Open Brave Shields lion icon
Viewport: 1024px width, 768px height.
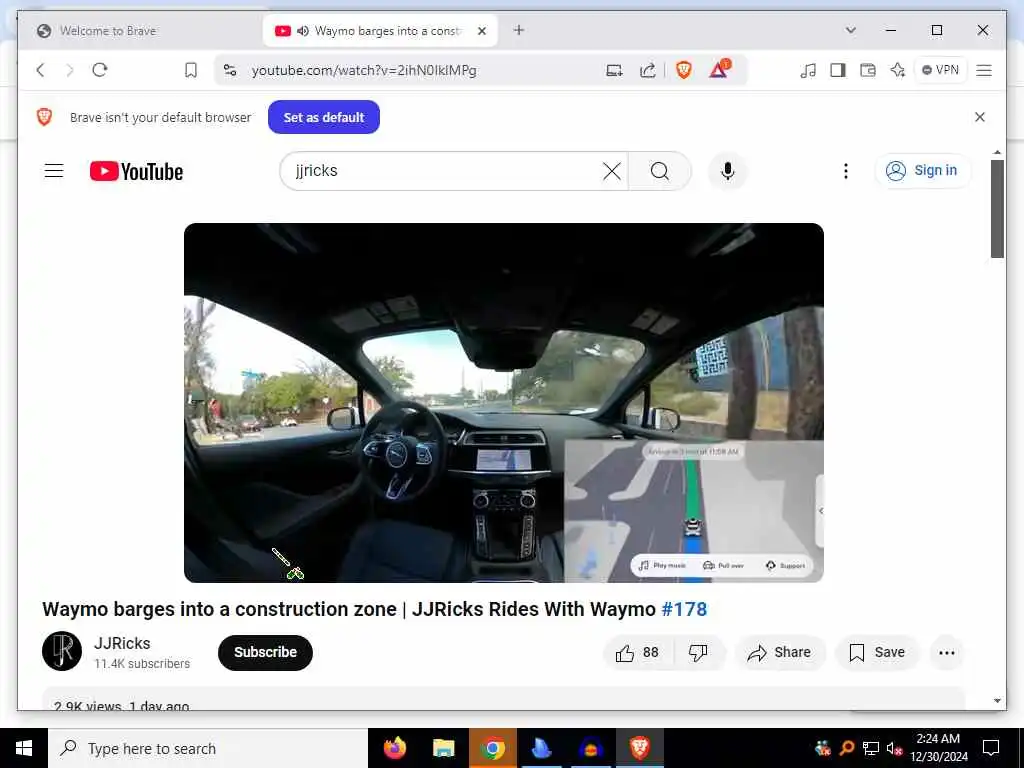click(x=684, y=70)
